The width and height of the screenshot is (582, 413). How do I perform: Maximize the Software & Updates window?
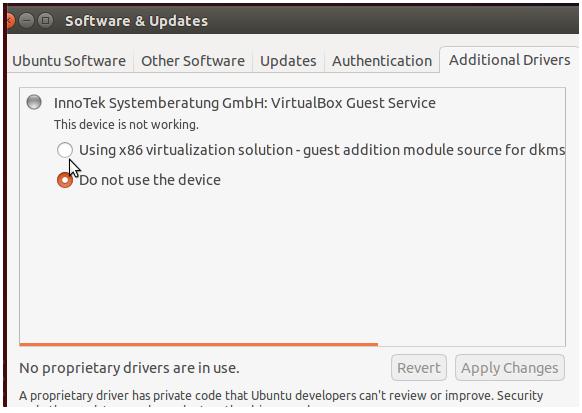tap(46, 20)
